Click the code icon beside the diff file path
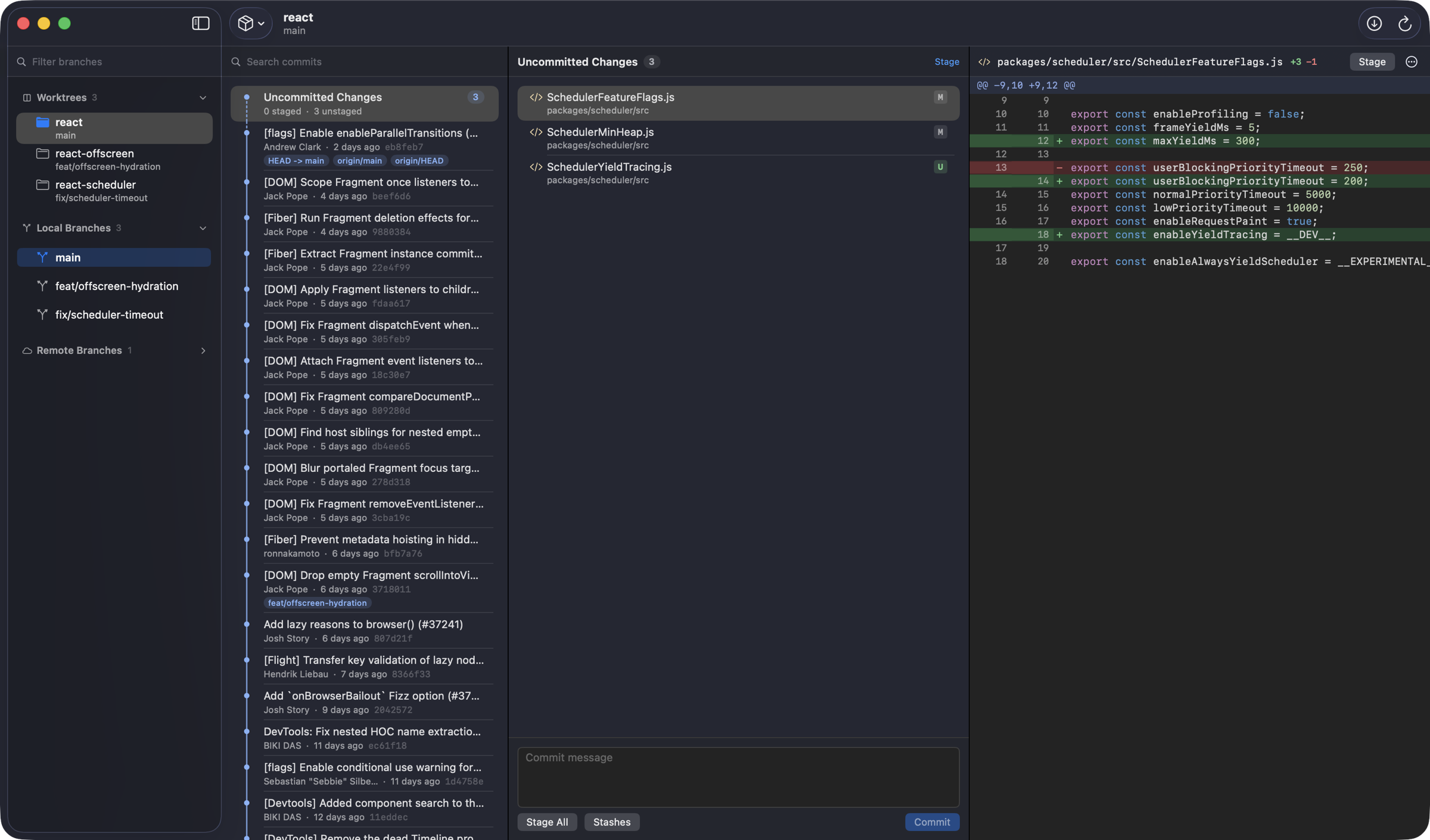The image size is (1430, 840). (x=984, y=62)
